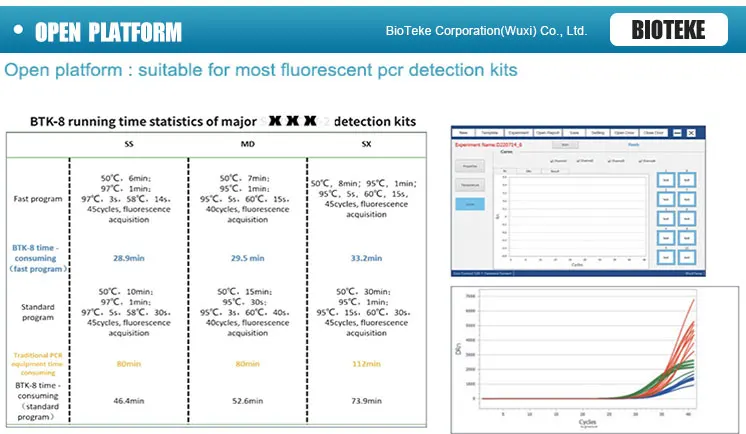The width and height of the screenshot is (746, 434).
Task: Toggle the Channel1 checkbox
Action: 559,161
